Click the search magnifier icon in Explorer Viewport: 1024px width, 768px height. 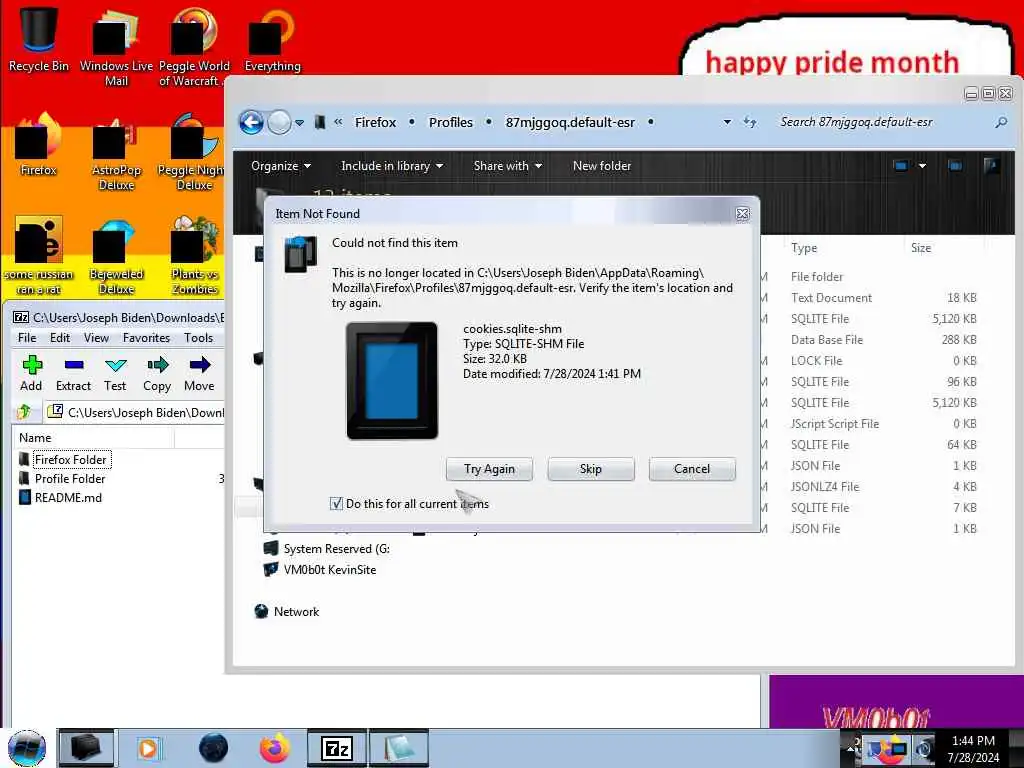pos(1000,122)
